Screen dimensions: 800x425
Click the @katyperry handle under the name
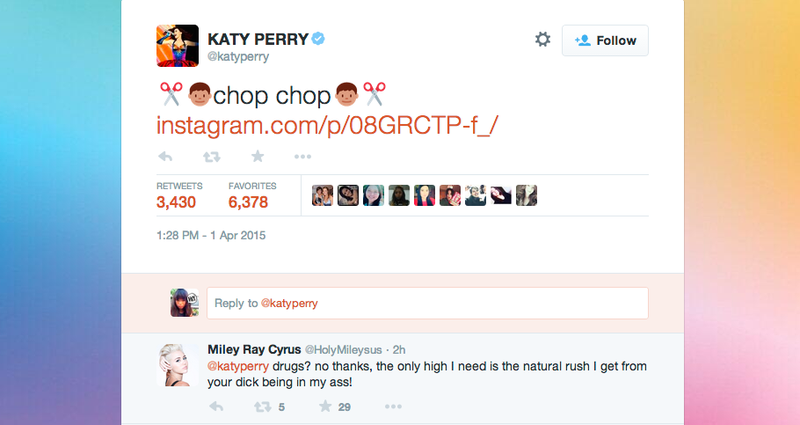(x=238, y=57)
